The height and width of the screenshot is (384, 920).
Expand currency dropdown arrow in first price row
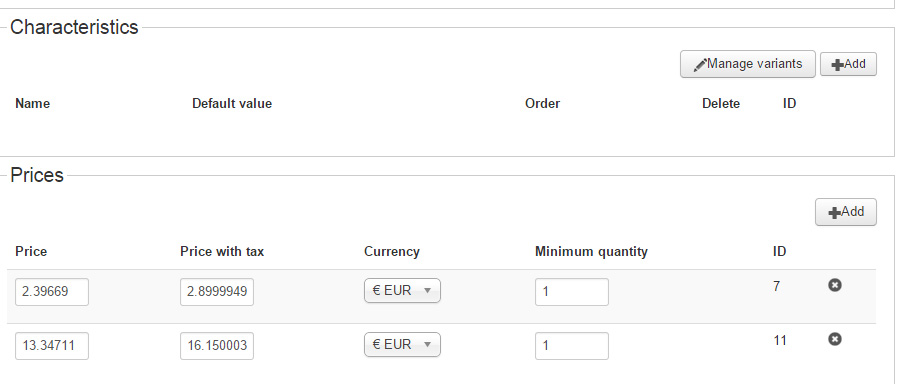427,291
